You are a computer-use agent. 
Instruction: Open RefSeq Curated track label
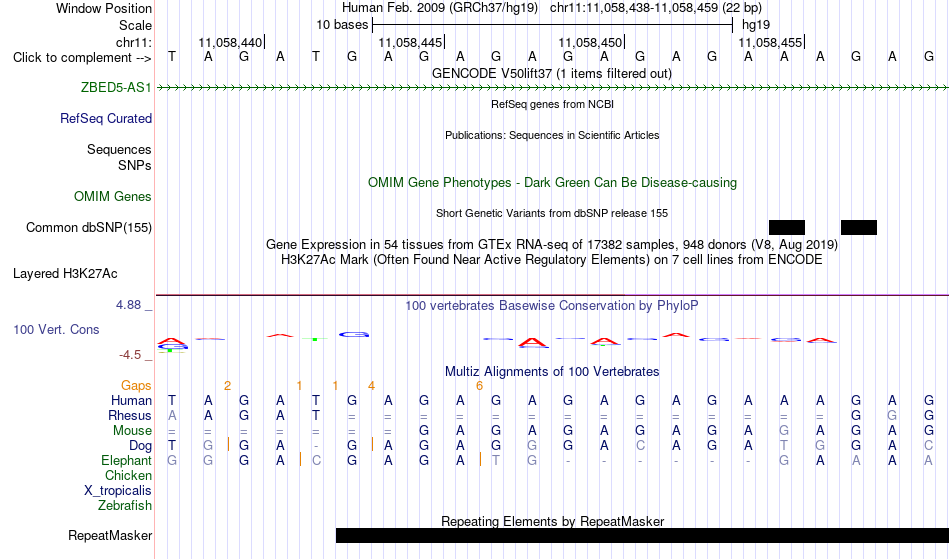(x=106, y=119)
